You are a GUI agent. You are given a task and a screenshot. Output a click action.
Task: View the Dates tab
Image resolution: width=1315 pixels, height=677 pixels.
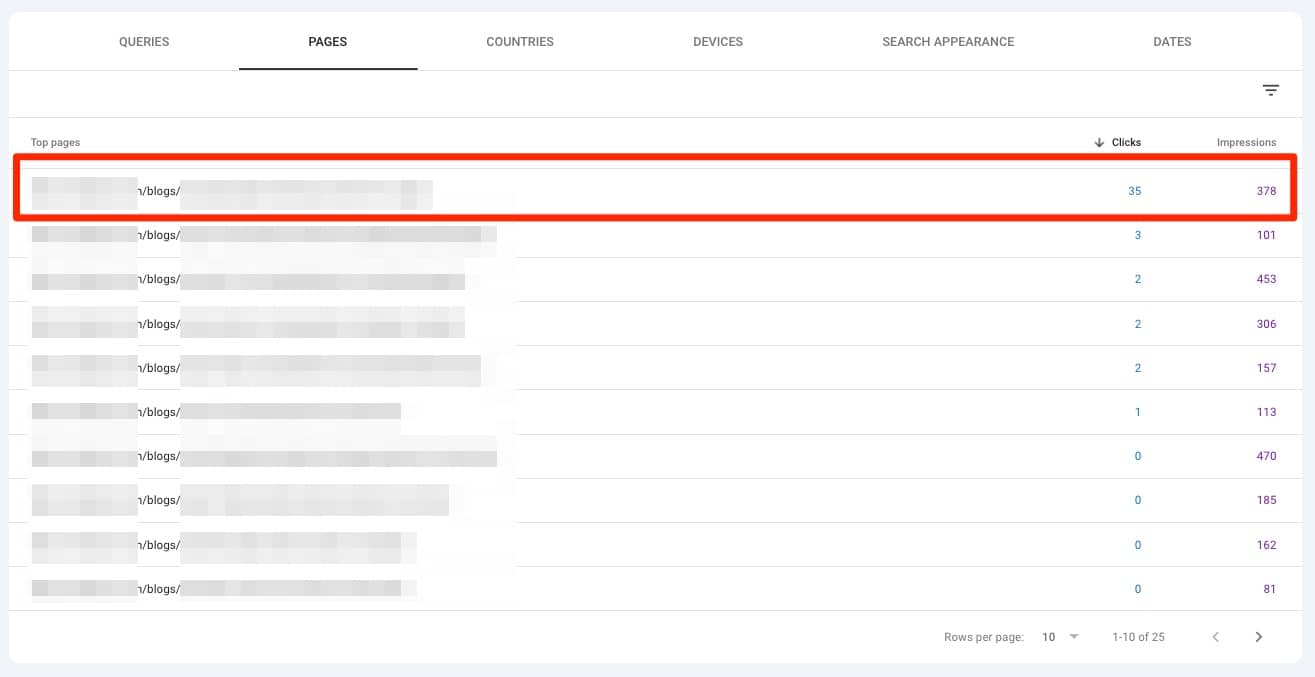tap(1172, 42)
